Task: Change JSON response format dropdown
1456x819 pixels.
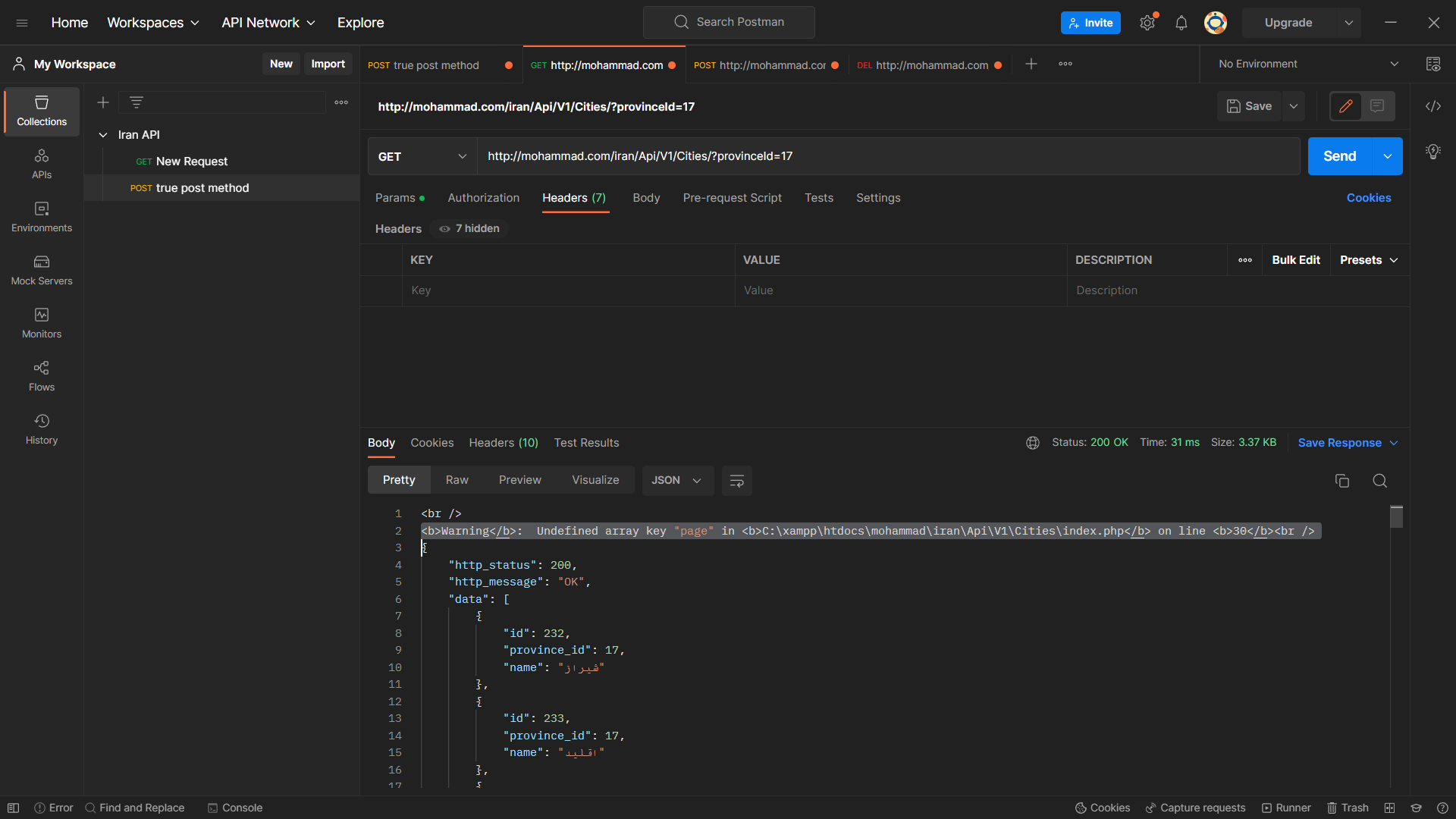Action: [x=677, y=481]
